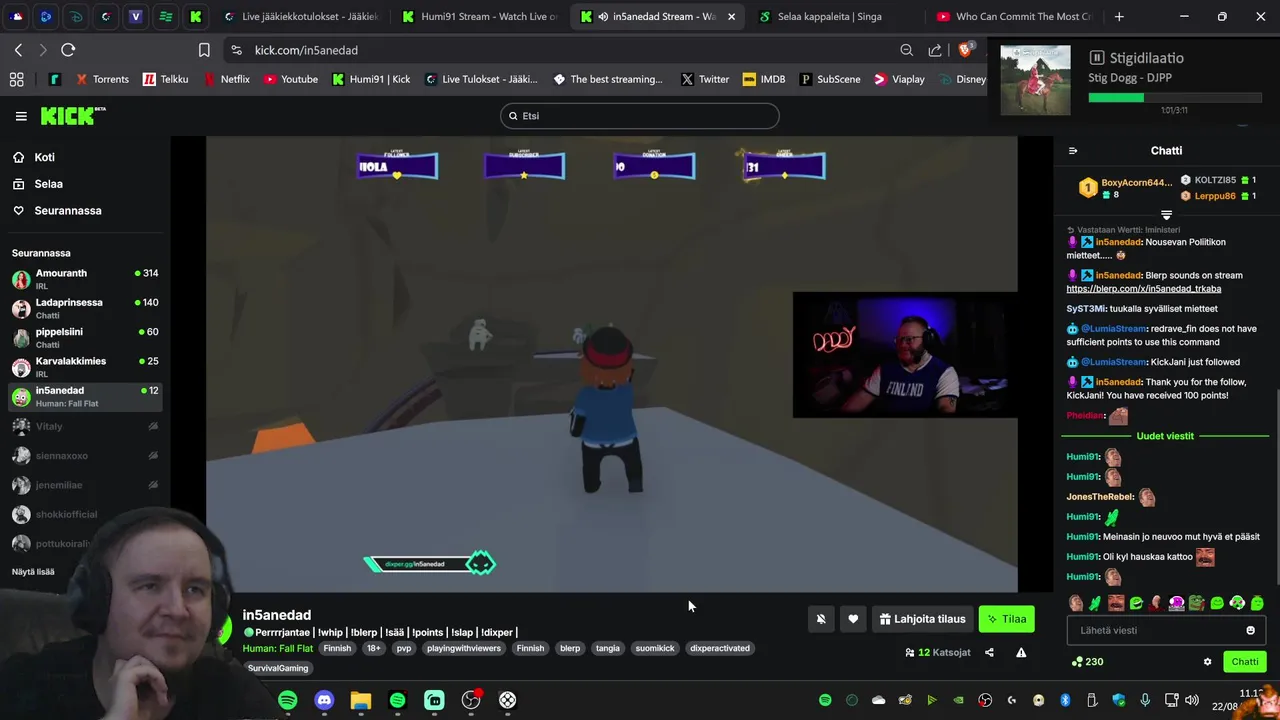Viewport: 1280px width, 720px height.
Task: Bookmark this page icon
Action: (x=204, y=50)
